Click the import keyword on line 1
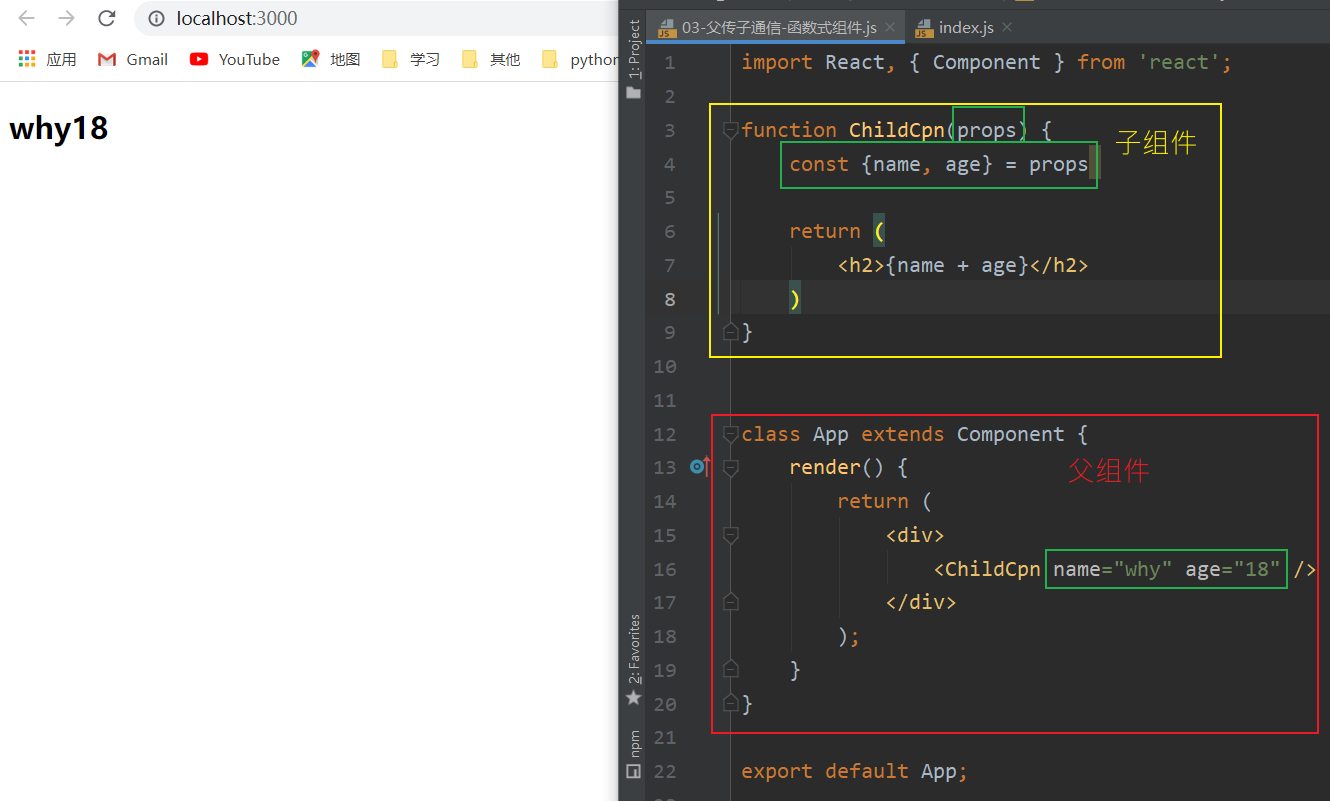Screen dimensions: 1330x801 tap(777, 62)
